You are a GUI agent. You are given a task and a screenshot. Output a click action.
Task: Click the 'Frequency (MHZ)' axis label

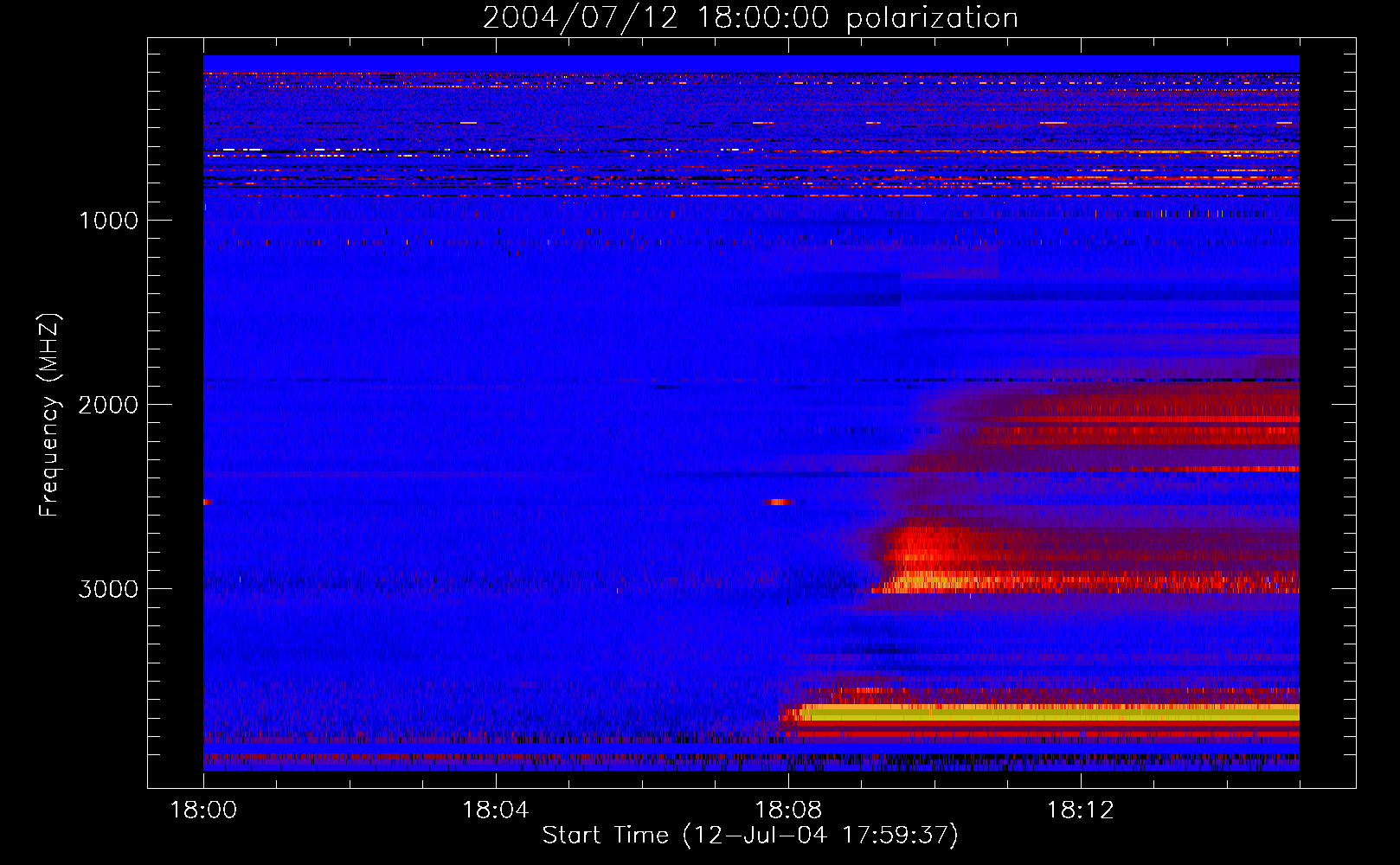[x=50, y=414]
